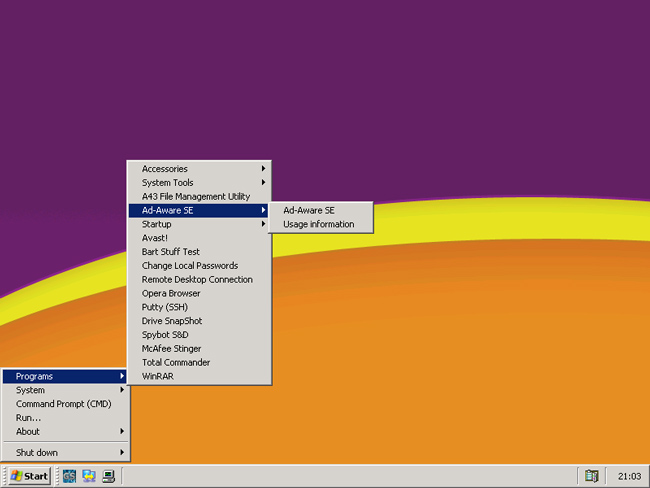The height and width of the screenshot is (488, 650).
Task: Expand the Accessories submenu
Action: (x=199, y=169)
